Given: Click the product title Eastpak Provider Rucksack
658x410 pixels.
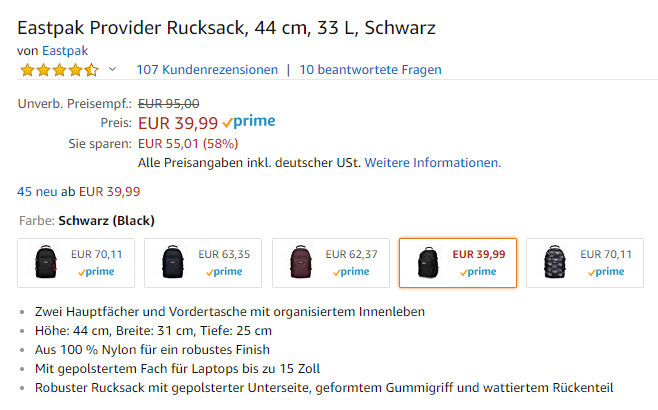Looking at the screenshot, I should coord(226,27).
